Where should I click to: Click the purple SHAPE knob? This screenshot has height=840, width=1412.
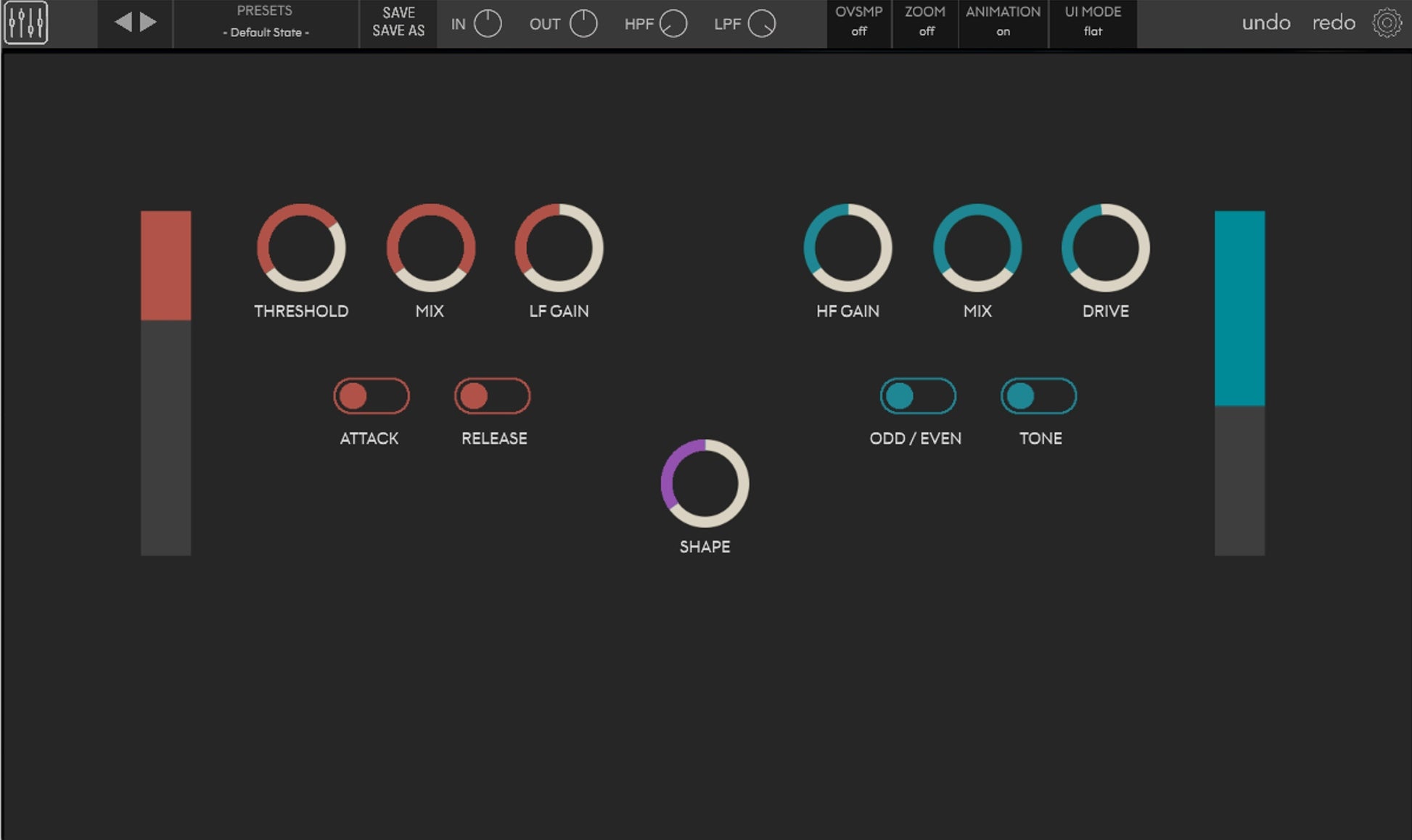[x=705, y=483]
